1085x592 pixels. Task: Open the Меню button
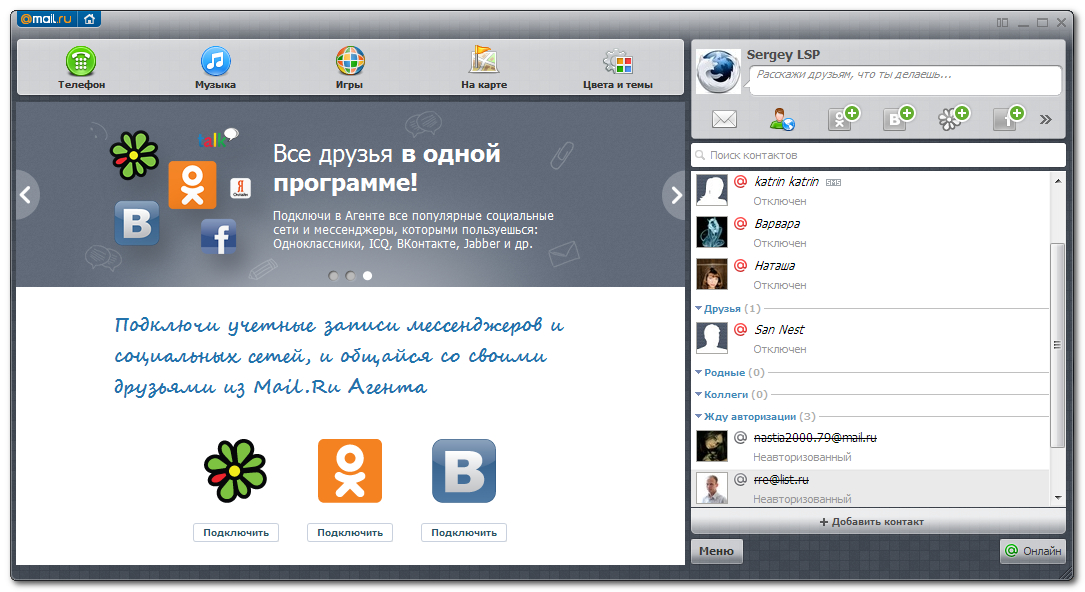click(x=716, y=551)
